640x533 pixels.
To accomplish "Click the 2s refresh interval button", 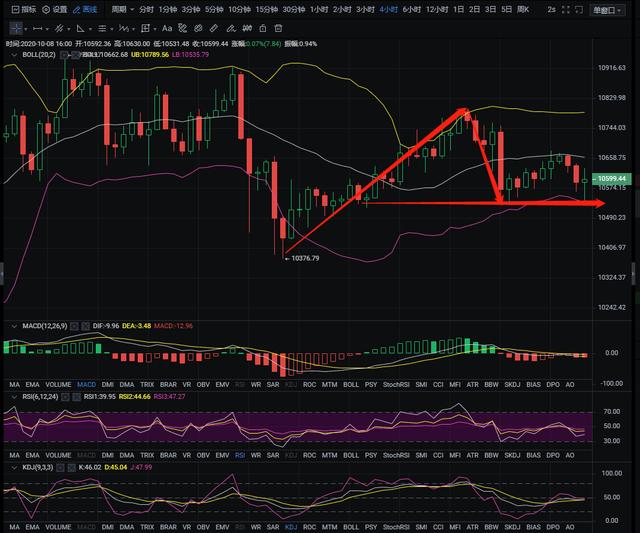I will (x=551, y=10).
